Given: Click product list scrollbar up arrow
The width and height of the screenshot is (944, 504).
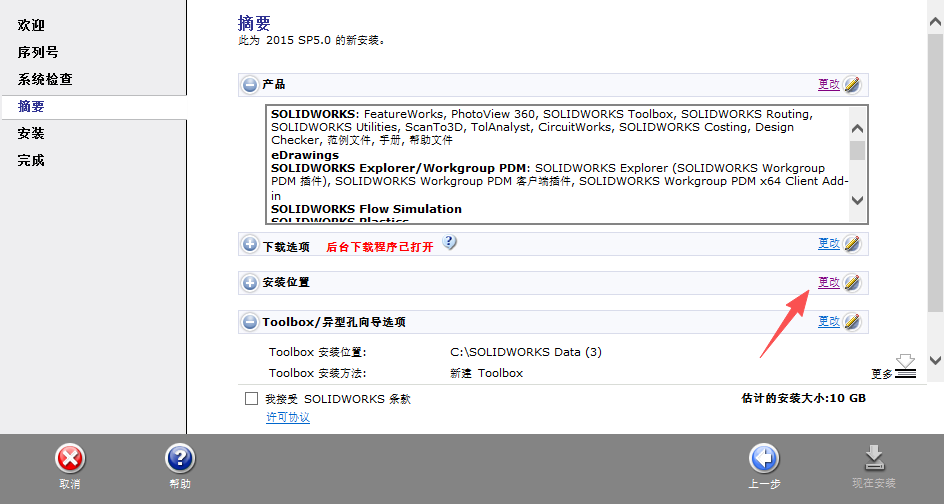Looking at the screenshot, I should tap(857, 128).
